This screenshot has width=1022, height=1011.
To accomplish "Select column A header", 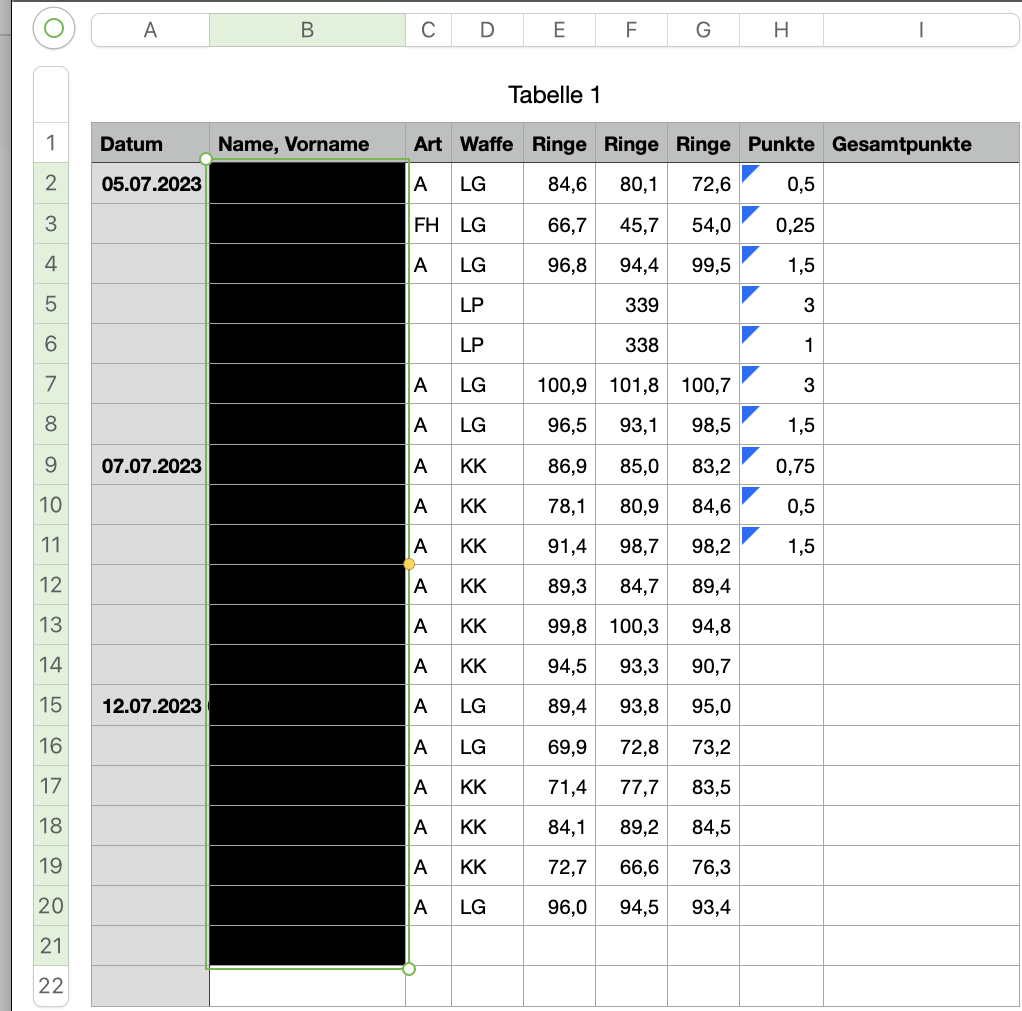I will (x=151, y=30).
